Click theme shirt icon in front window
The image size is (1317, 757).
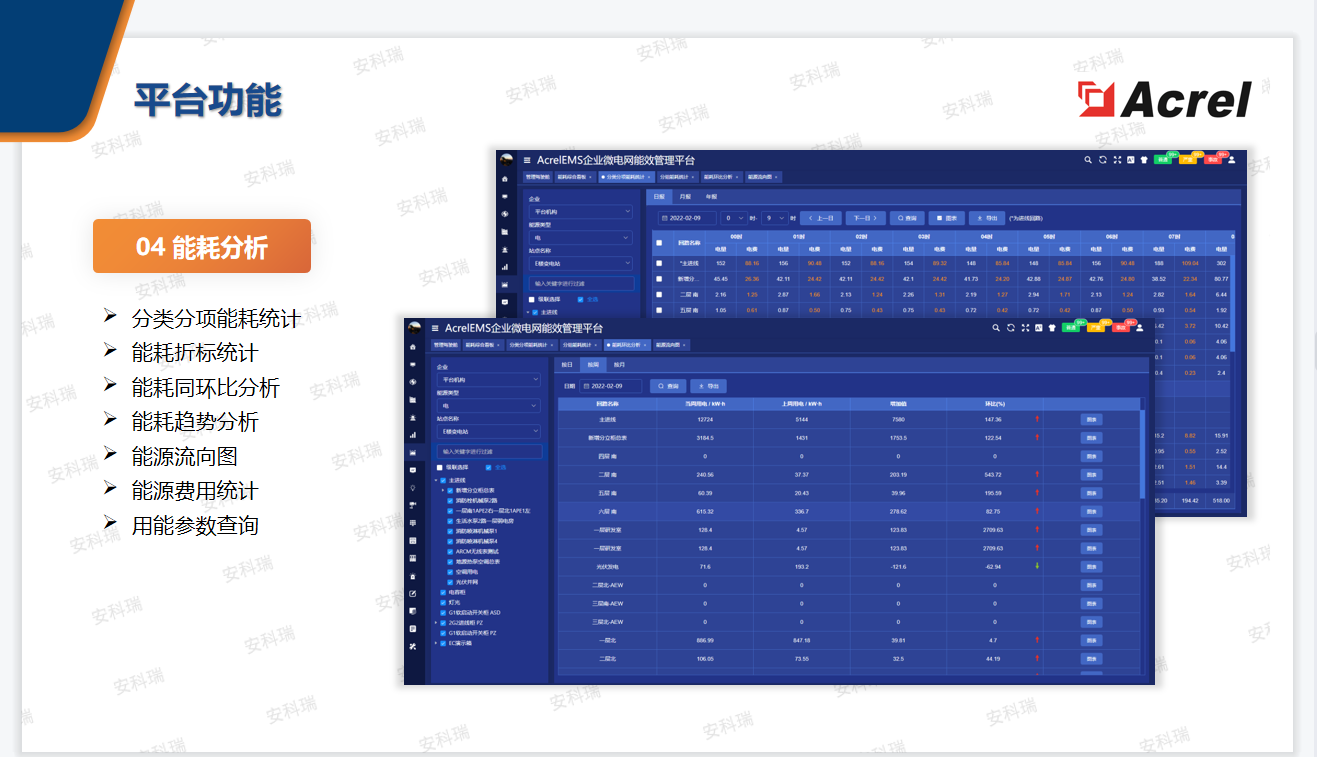[x=1052, y=328]
